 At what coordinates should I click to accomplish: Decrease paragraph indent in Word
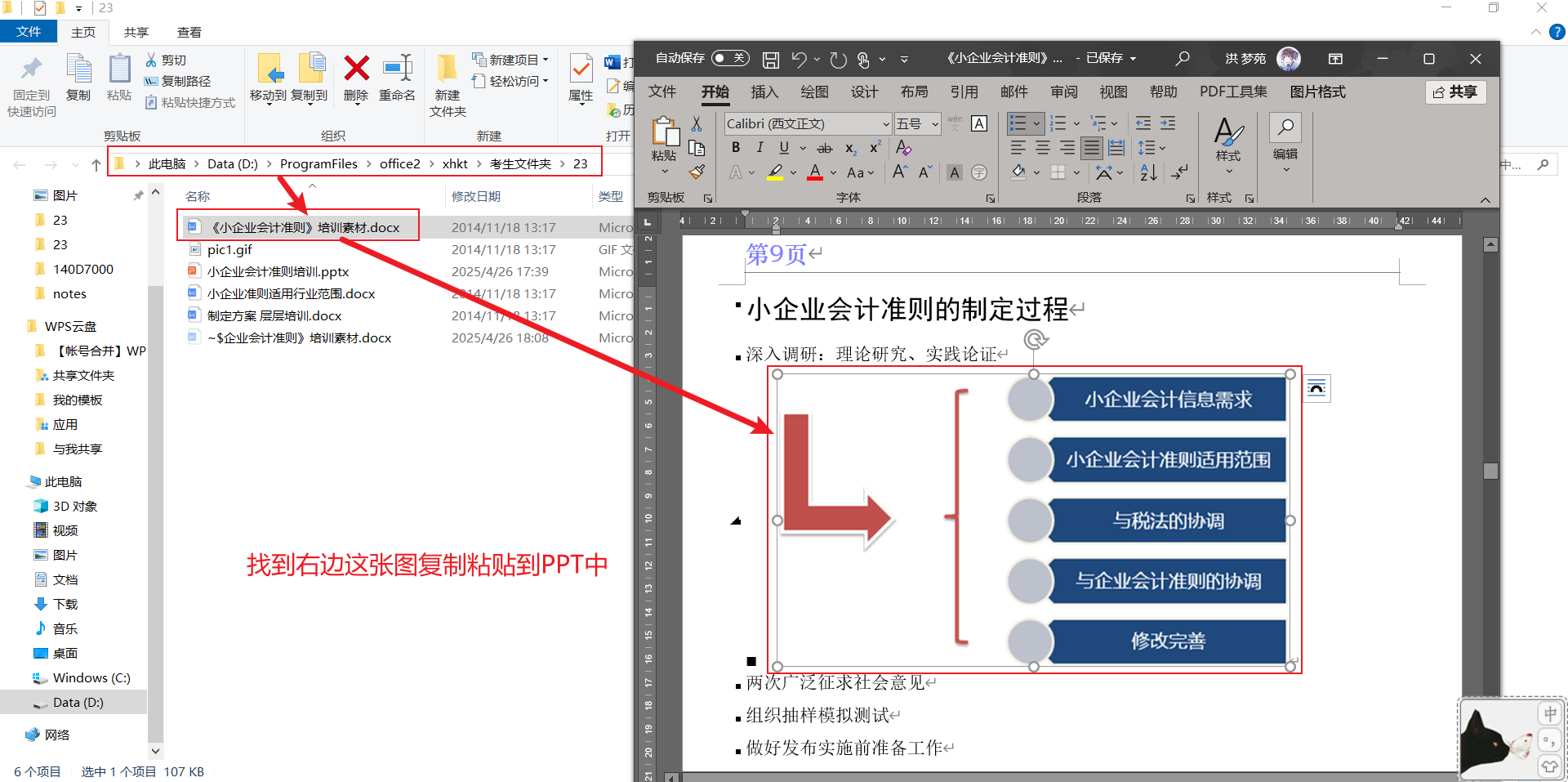point(1143,123)
